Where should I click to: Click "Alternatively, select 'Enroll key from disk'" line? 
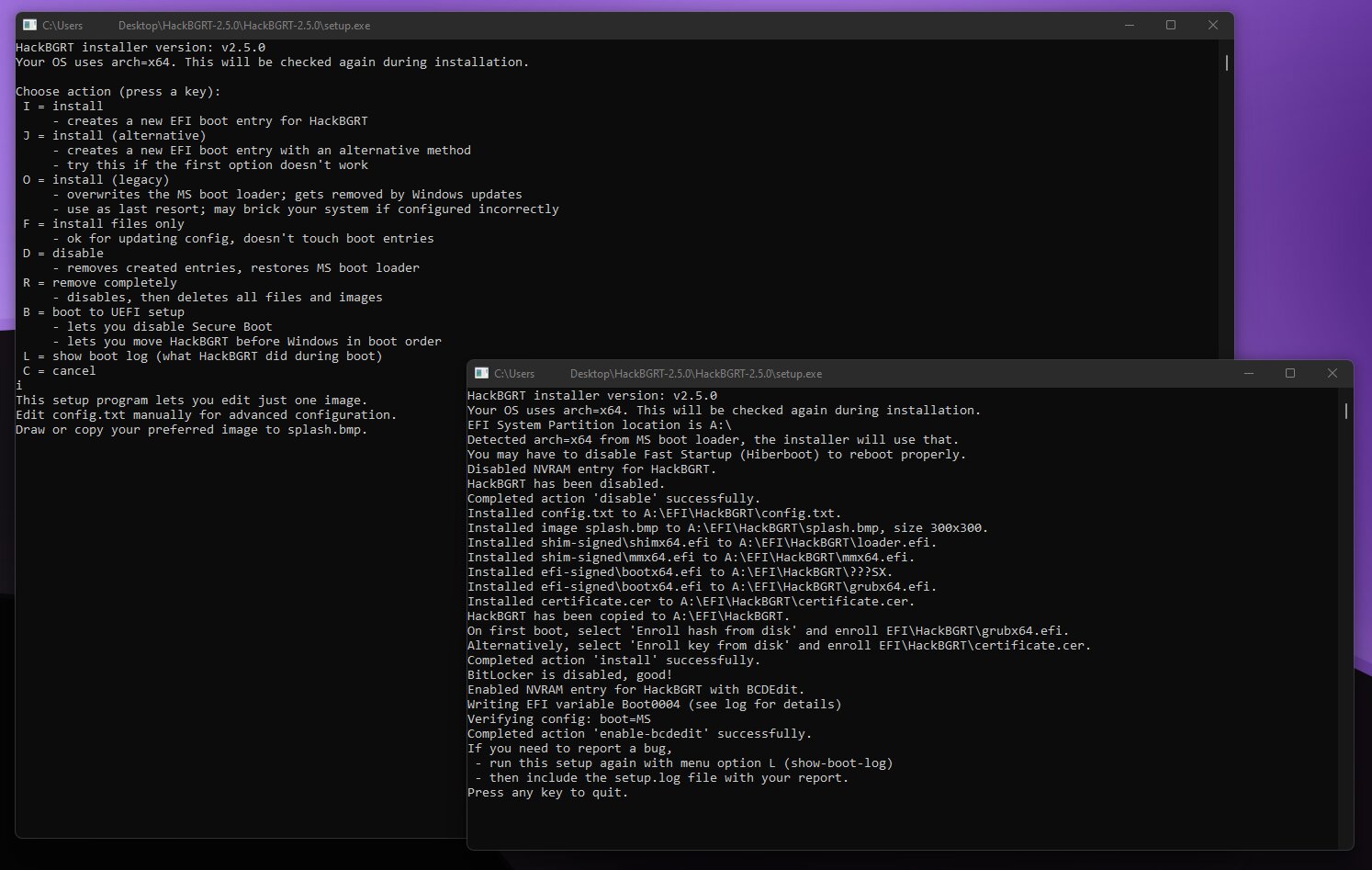pos(780,646)
